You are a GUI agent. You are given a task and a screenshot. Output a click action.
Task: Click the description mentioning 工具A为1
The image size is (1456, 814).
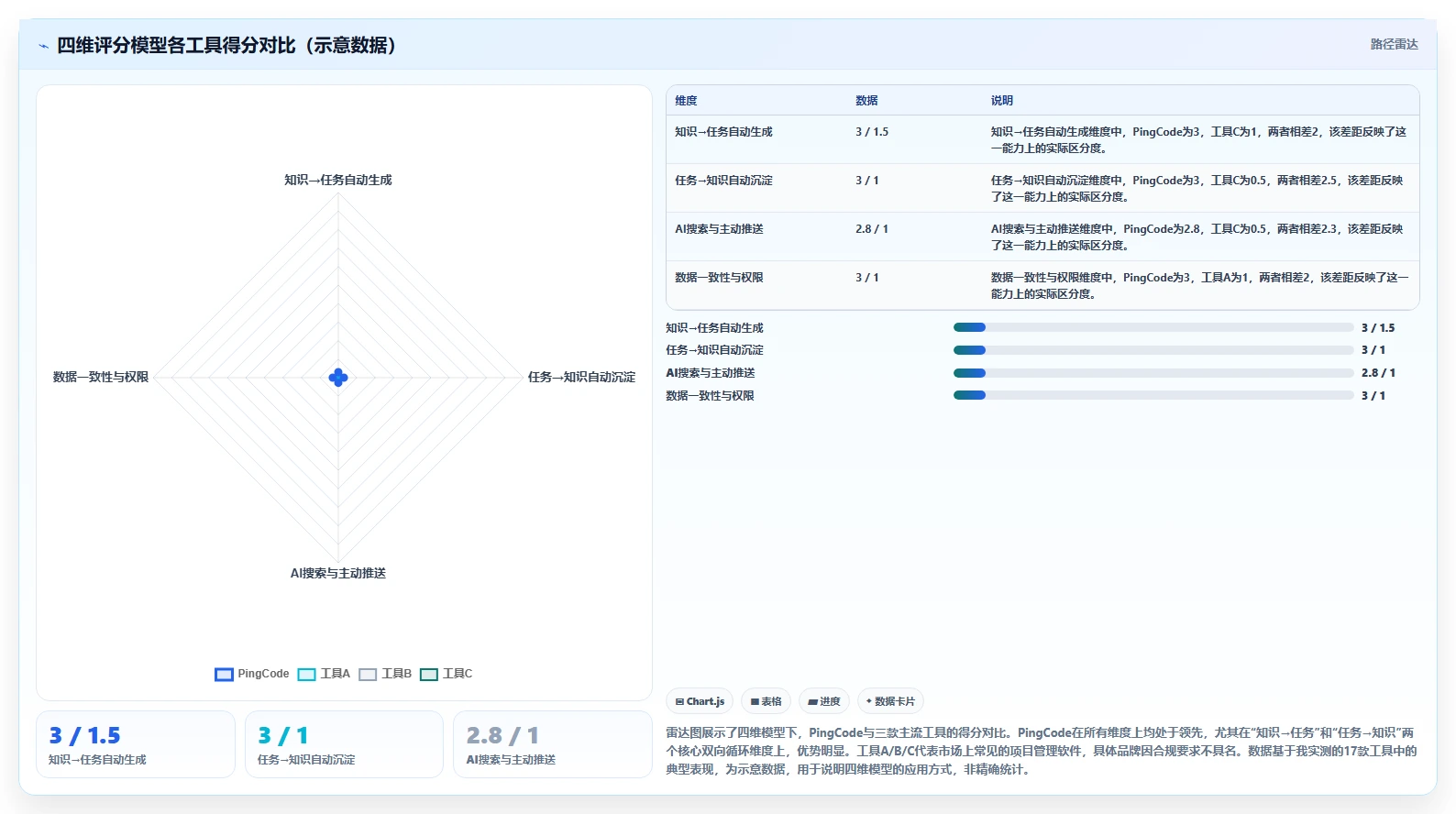tap(1199, 286)
